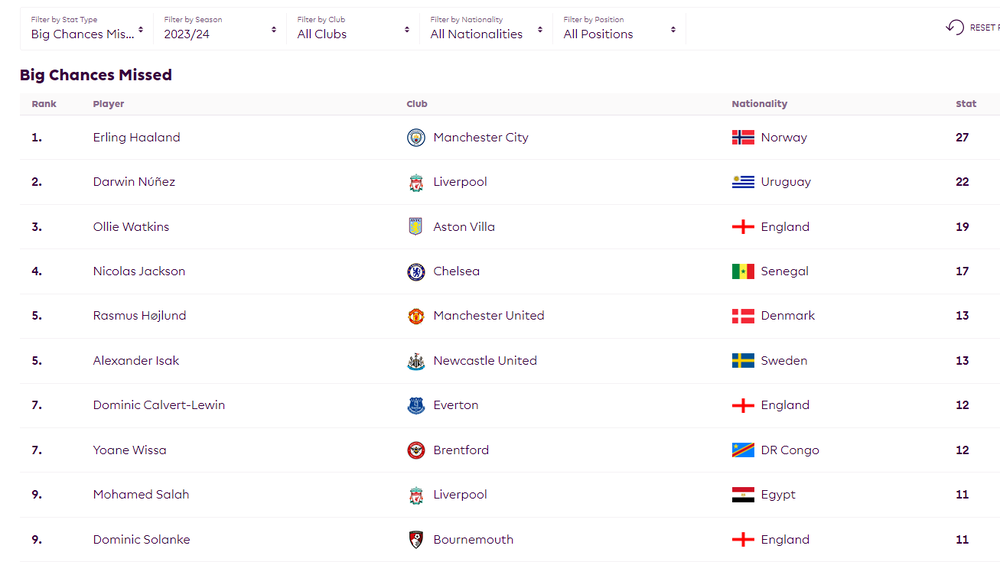Click the reset filters circular arrow icon
This screenshot has width=1000, height=562.
click(955, 27)
